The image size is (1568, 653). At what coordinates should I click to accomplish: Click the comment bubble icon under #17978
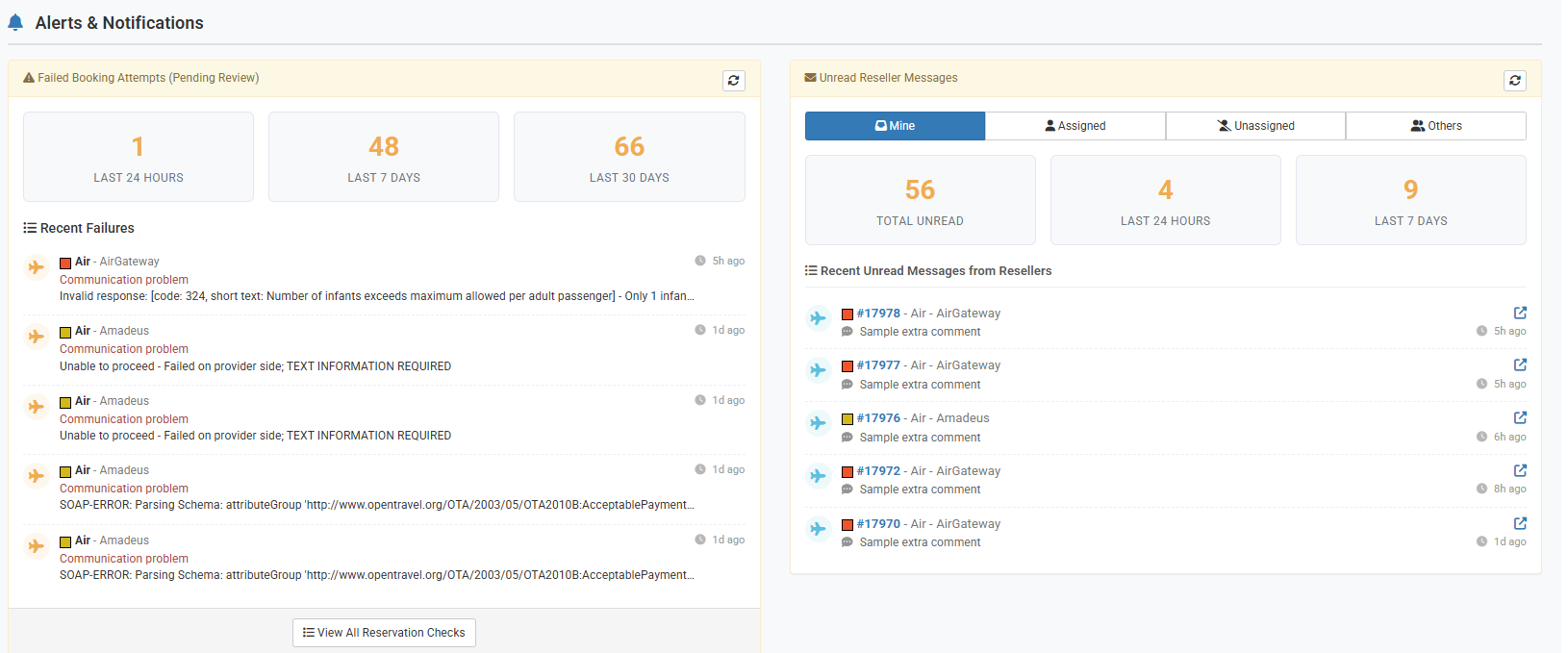(x=847, y=332)
